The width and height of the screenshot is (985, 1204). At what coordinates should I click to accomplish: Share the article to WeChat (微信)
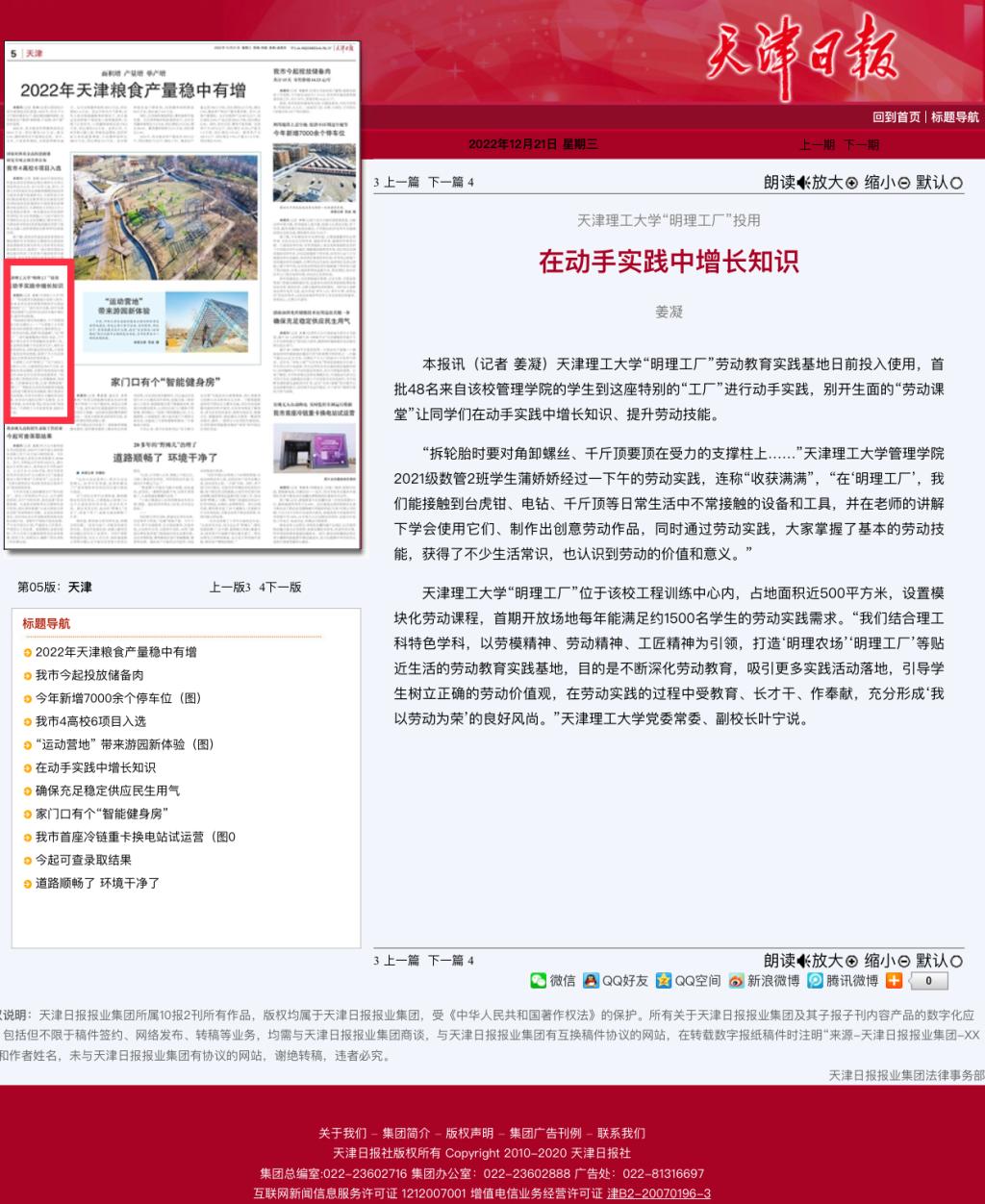539,980
